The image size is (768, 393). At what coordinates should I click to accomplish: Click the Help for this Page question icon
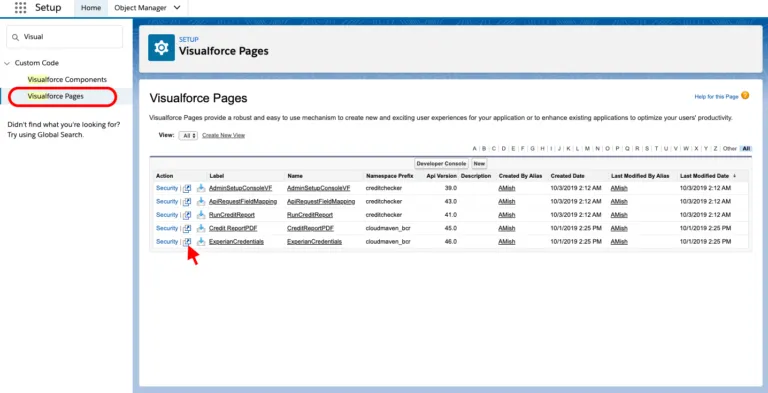745,96
